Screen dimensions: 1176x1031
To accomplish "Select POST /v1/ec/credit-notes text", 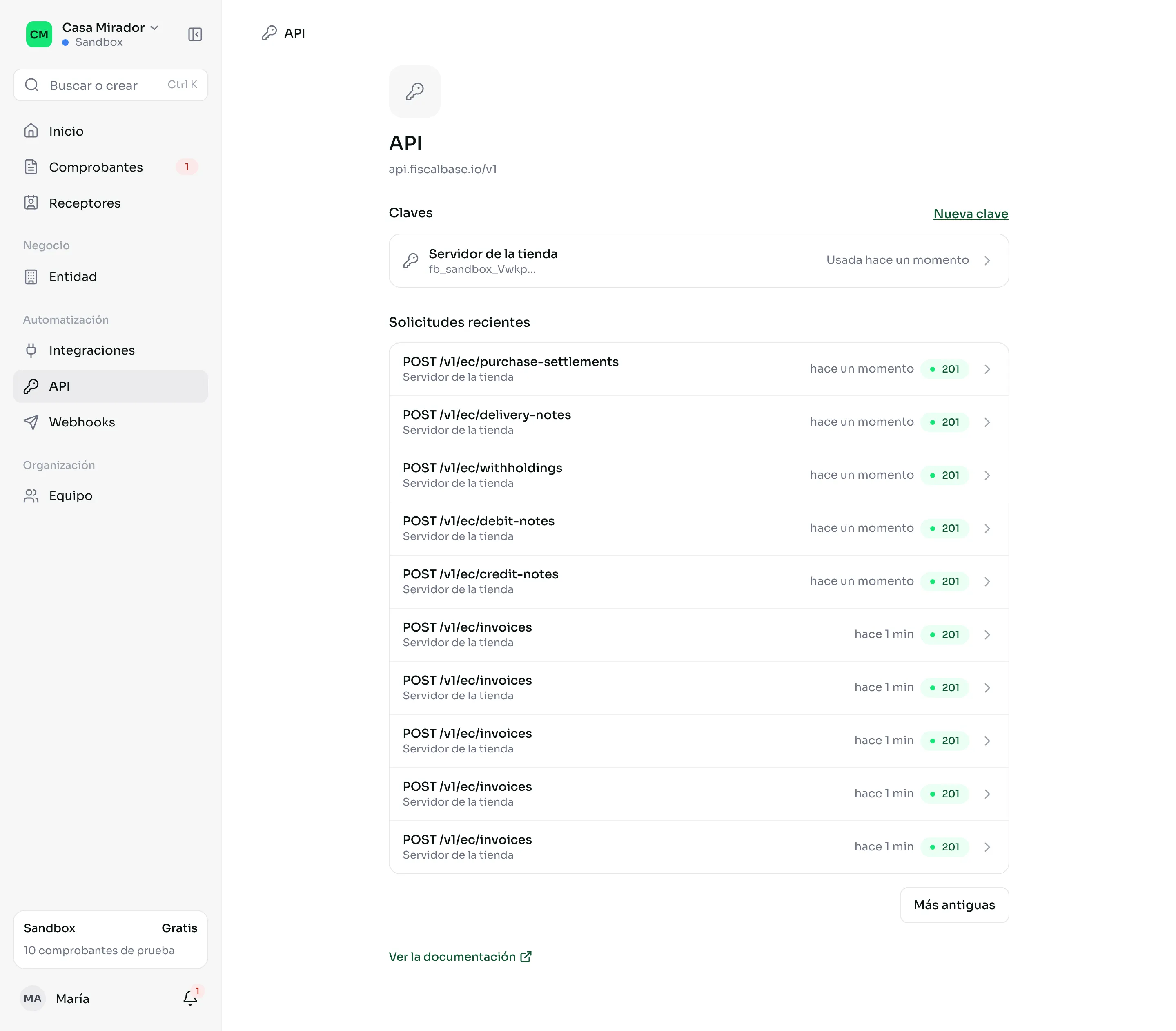I will 480,574.
